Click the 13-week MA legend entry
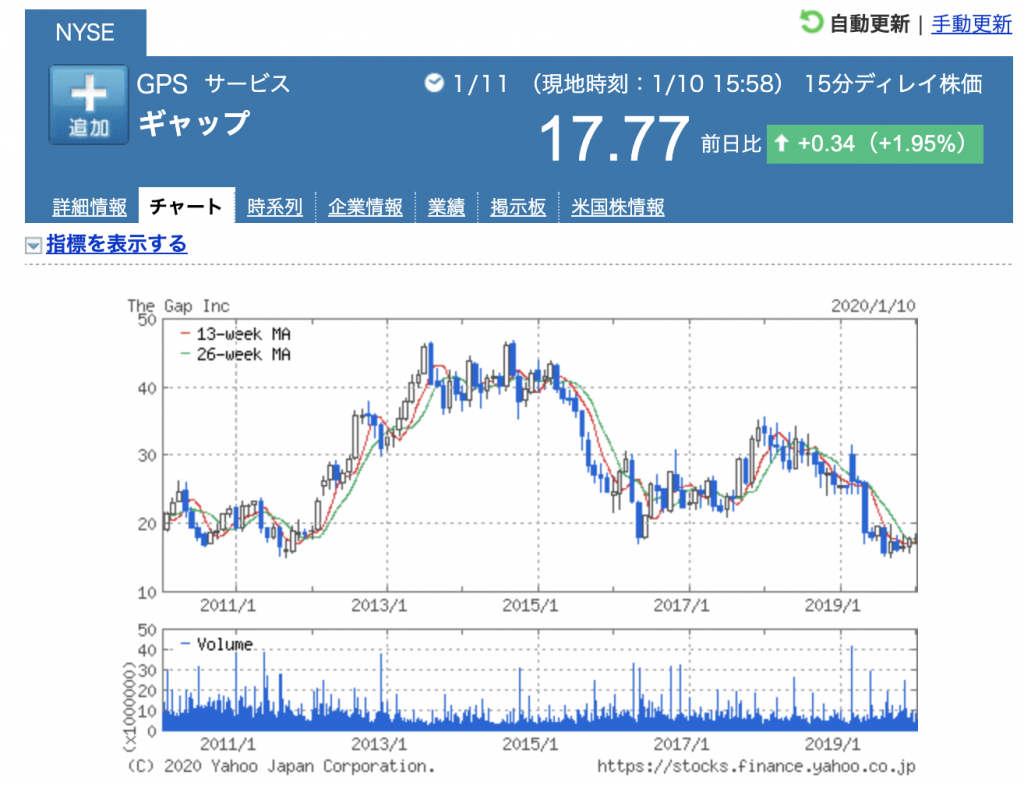The height and width of the screenshot is (786, 1024). pyautogui.click(x=235, y=334)
